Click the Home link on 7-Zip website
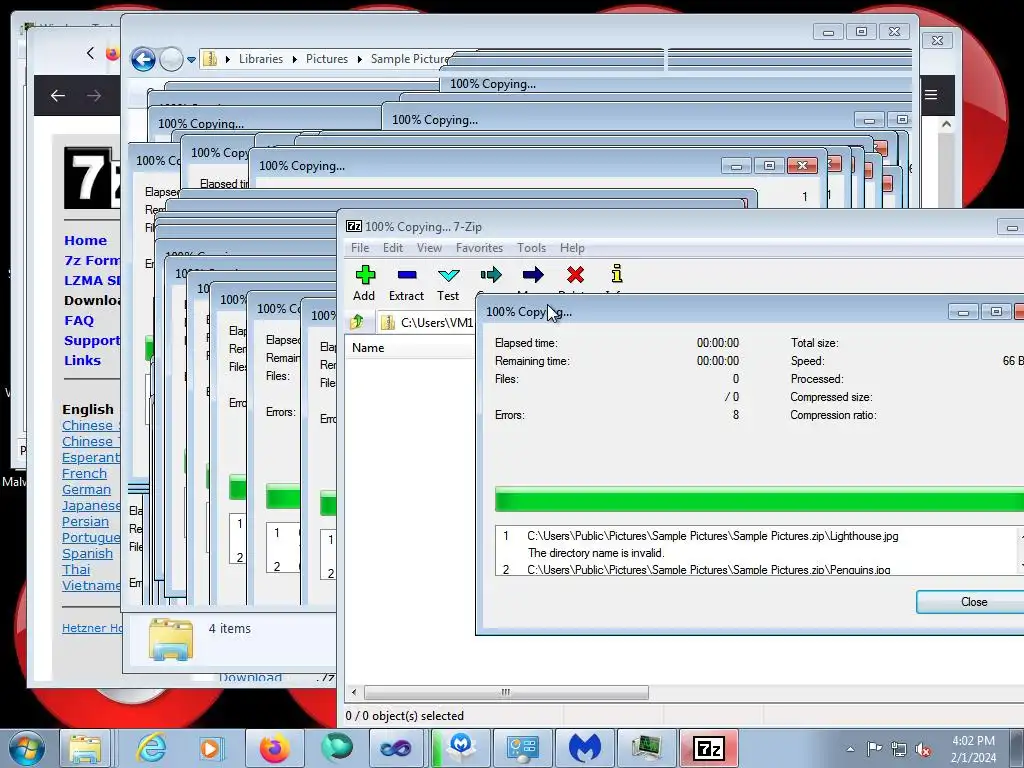Viewport: 1024px width, 768px height. point(86,240)
